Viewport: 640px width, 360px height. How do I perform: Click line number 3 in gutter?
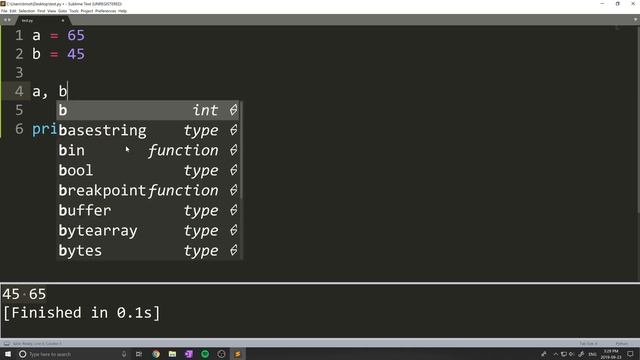(x=19, y=73)
